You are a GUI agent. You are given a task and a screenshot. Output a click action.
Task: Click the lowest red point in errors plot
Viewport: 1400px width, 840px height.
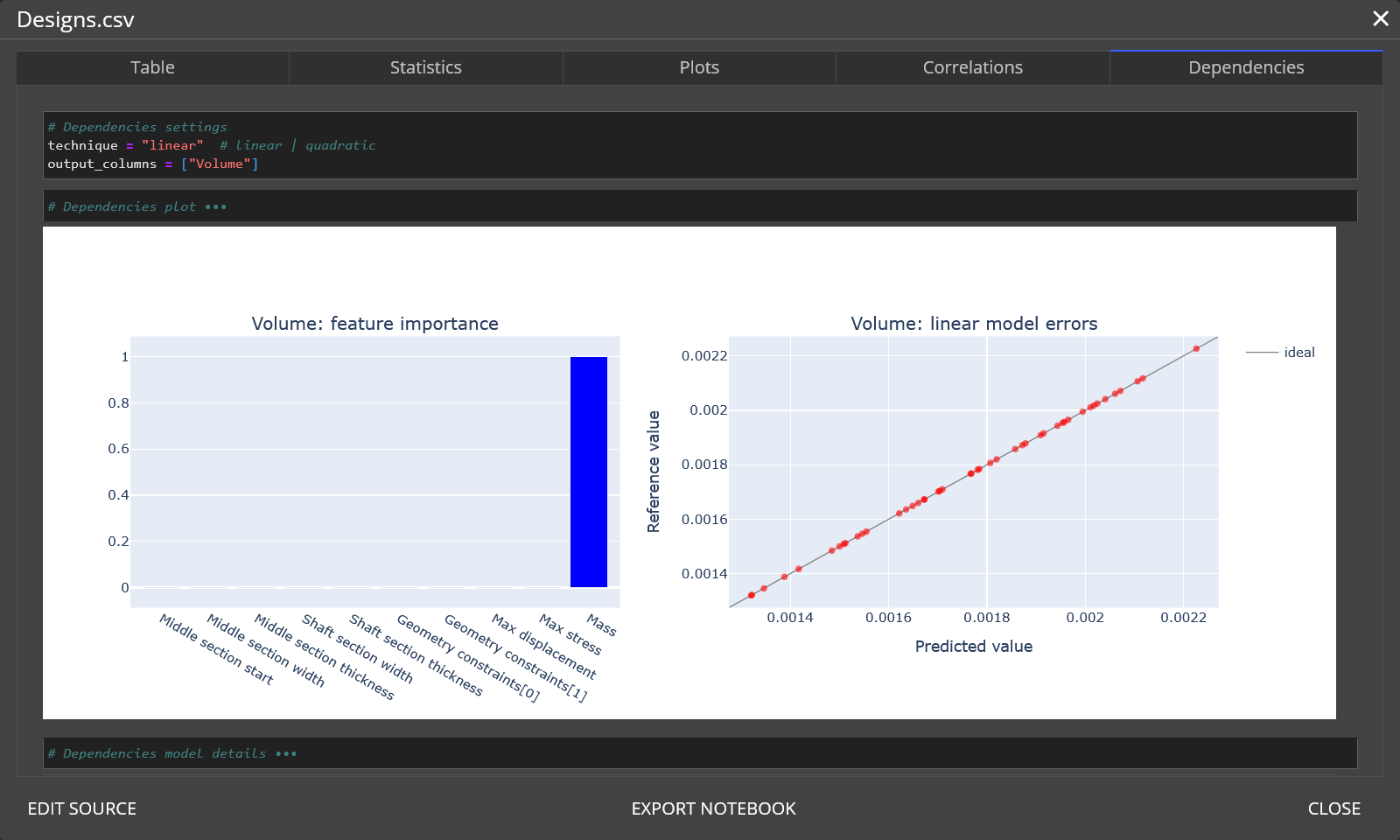coord(752,595)
